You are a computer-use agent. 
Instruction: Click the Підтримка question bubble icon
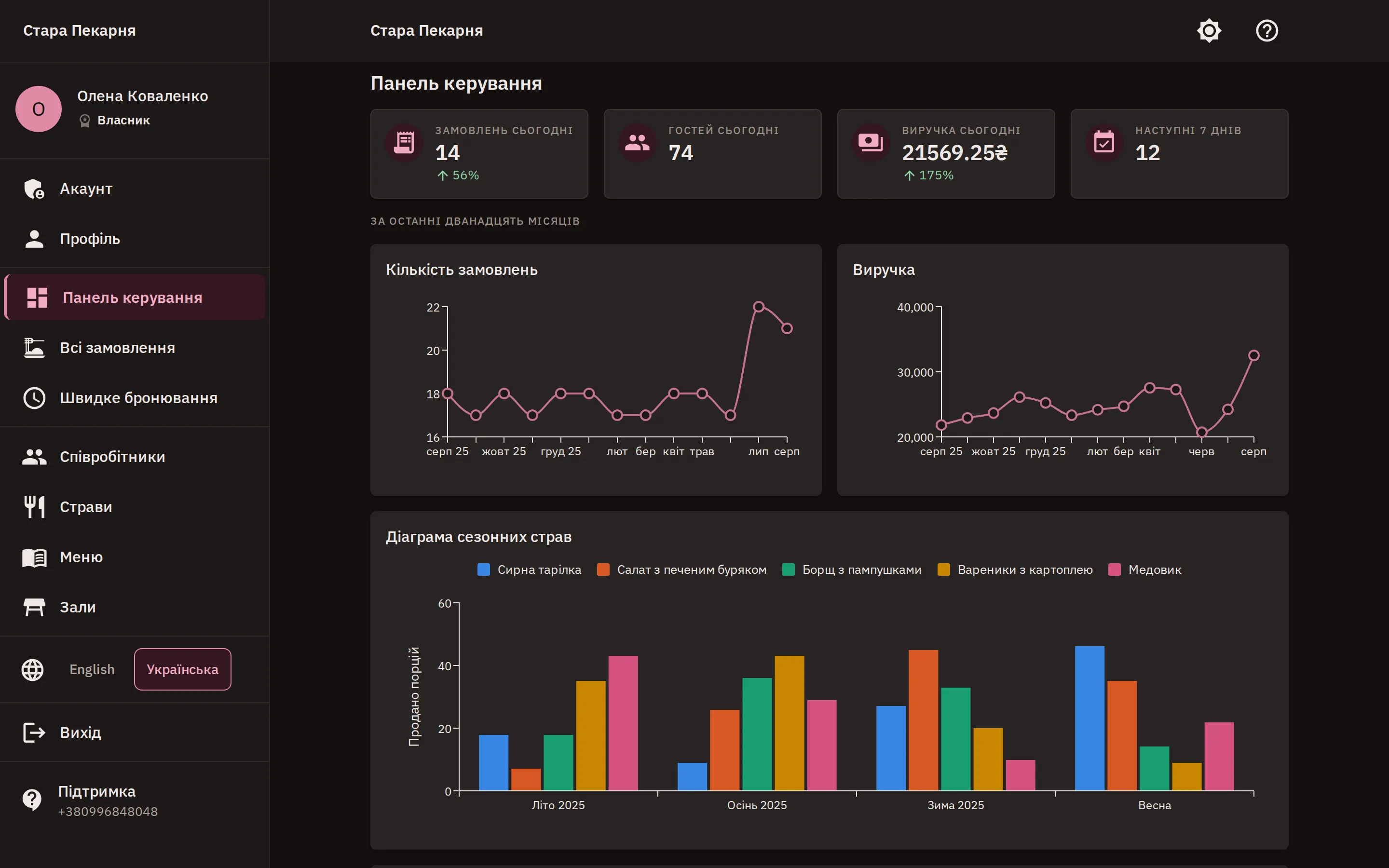(32, 800)
